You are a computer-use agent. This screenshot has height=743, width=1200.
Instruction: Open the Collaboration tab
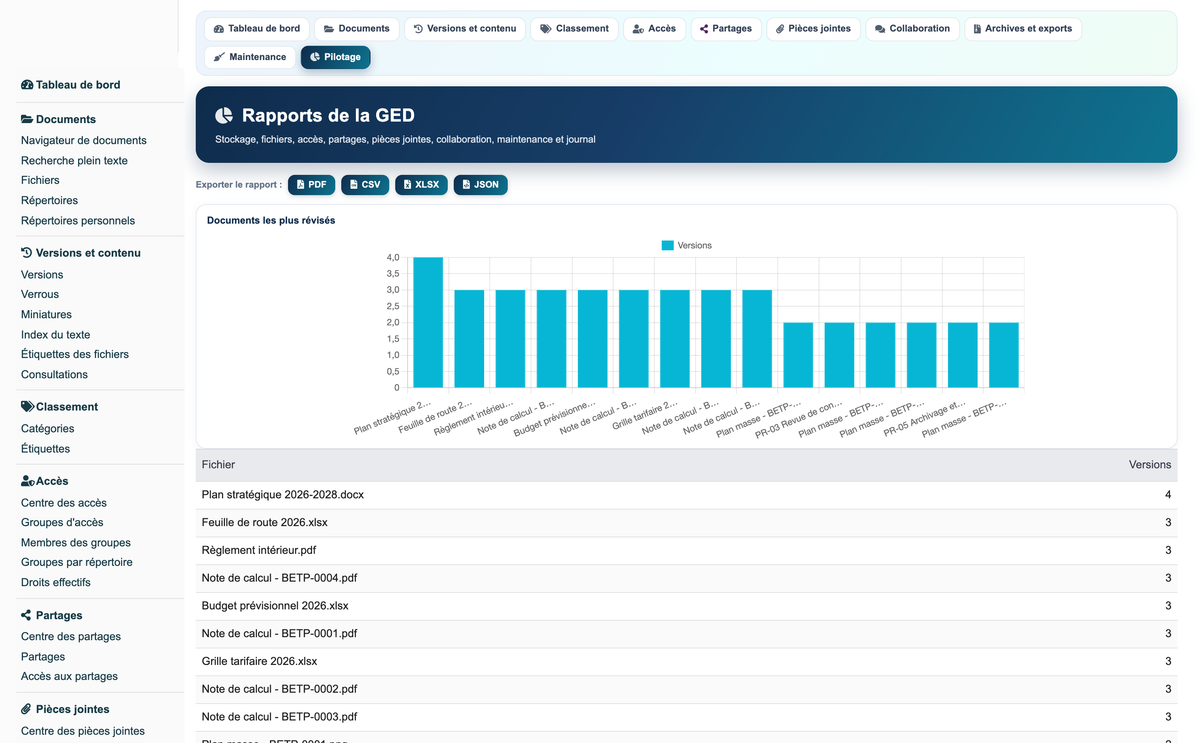[912, 29]
